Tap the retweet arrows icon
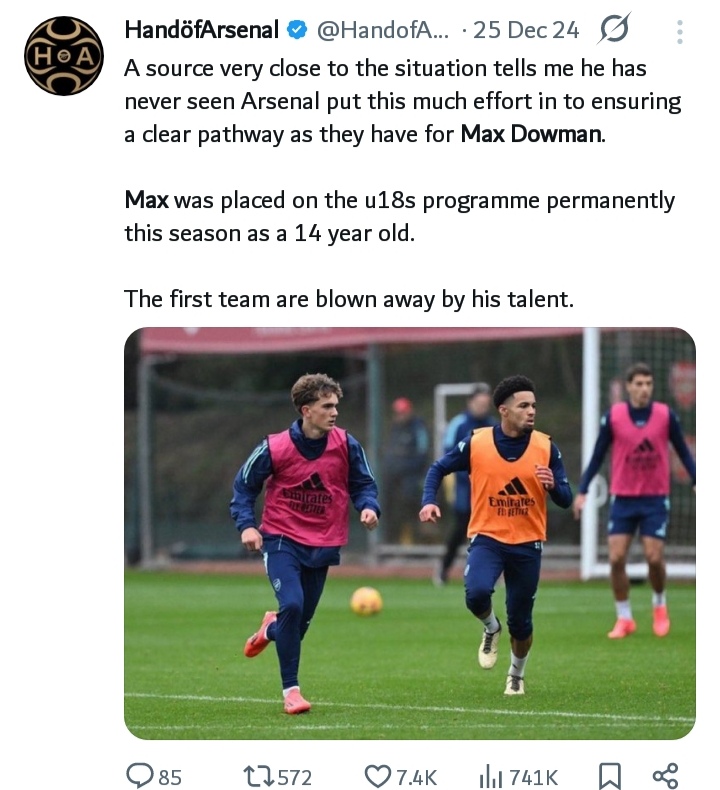Viewport: 720px width, 790px height. coord(255,775)
